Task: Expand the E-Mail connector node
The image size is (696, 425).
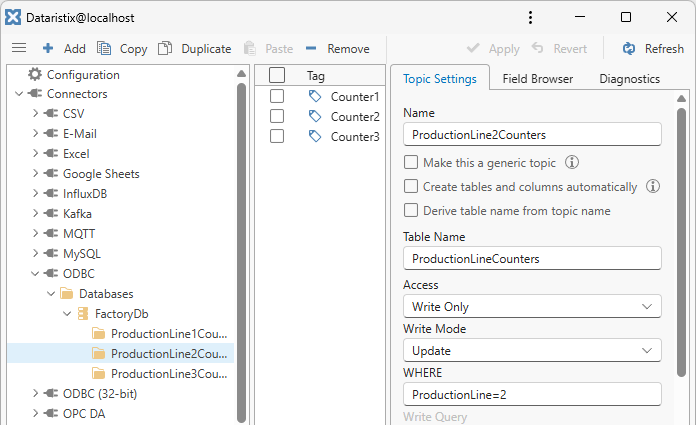Action: point(36,133)
